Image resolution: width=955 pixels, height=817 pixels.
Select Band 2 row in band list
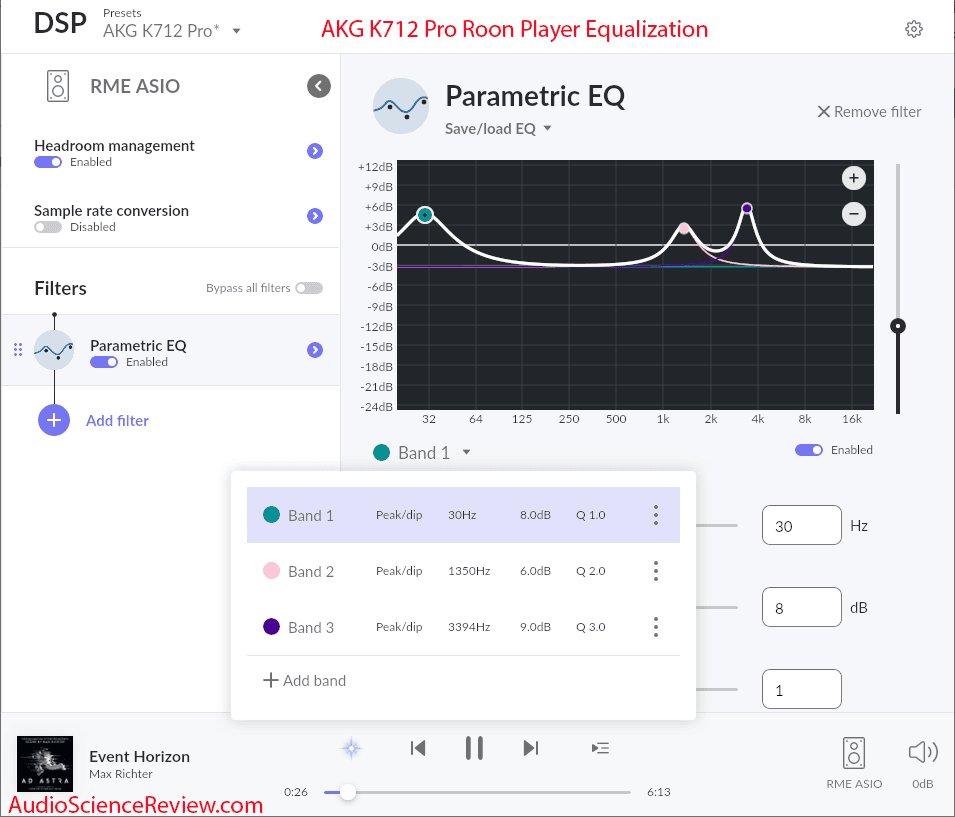(x=463, y=571)
